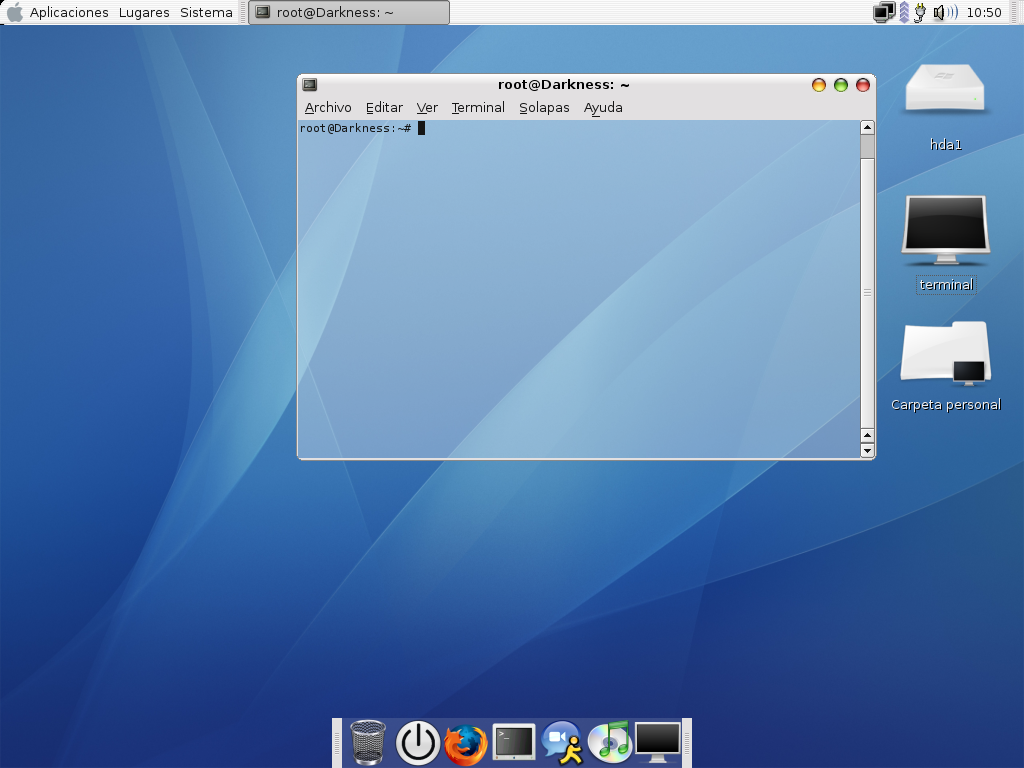The image size is (1024, 768).
Task: Open the terminal window menu icon in the title bar
Action: 310,85
